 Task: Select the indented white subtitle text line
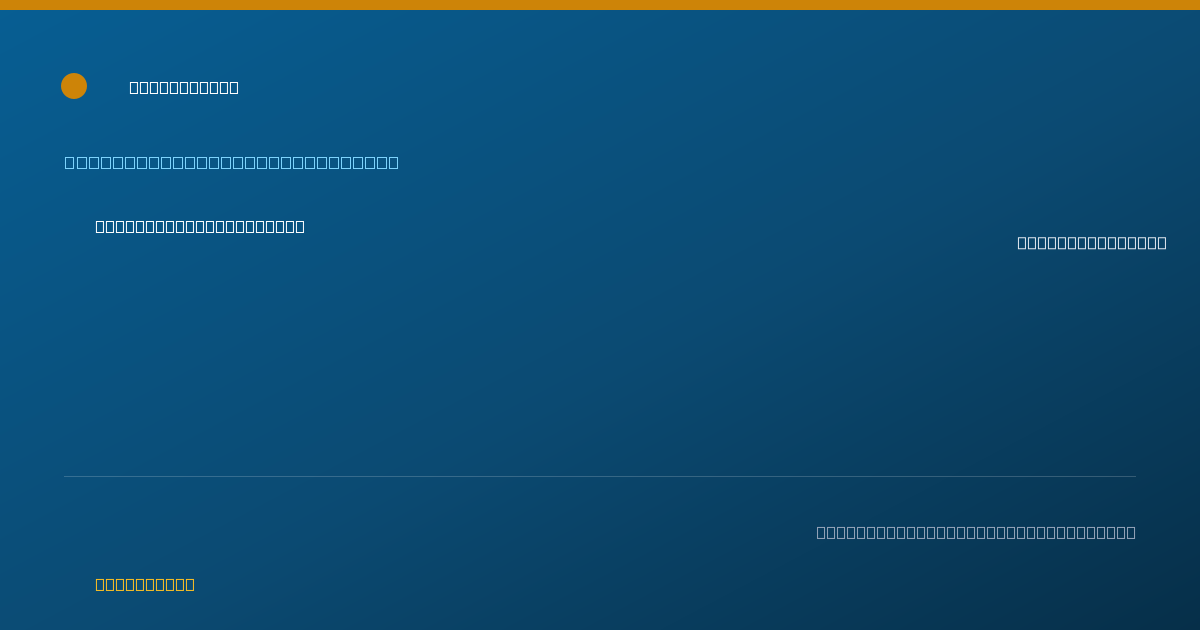[200, 226]
